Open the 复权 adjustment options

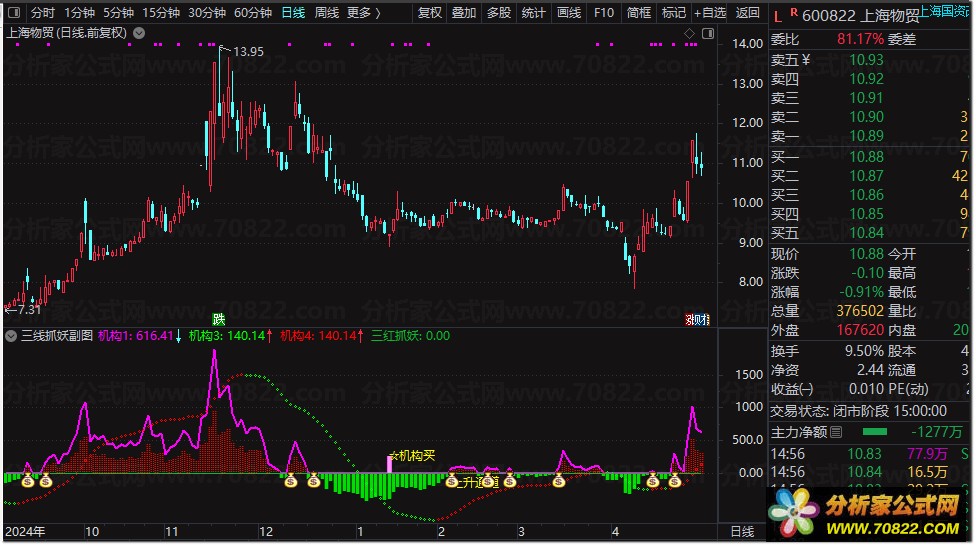tap(429, 12)
